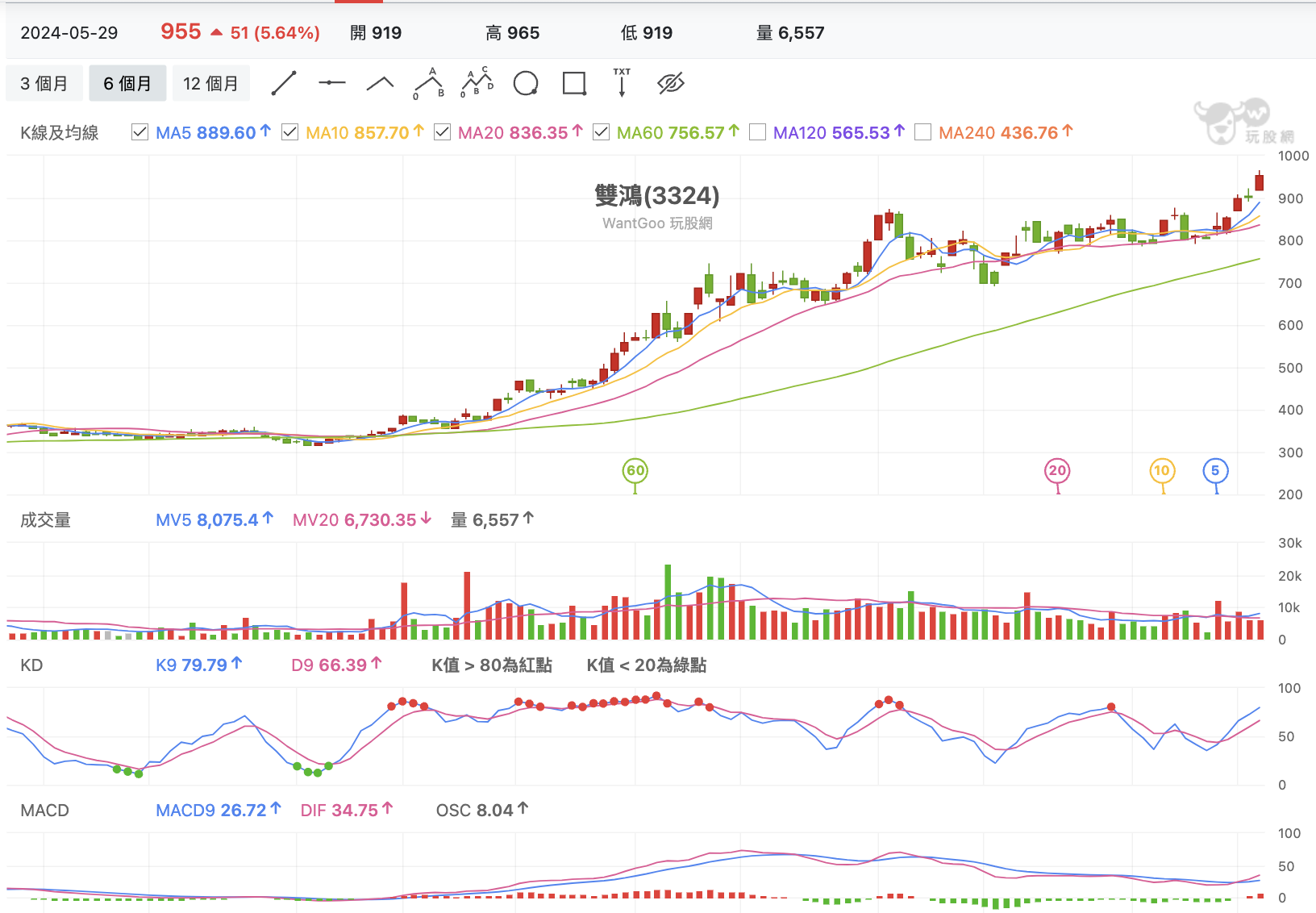Select the rectangle drawing tool

pos(574,83)
